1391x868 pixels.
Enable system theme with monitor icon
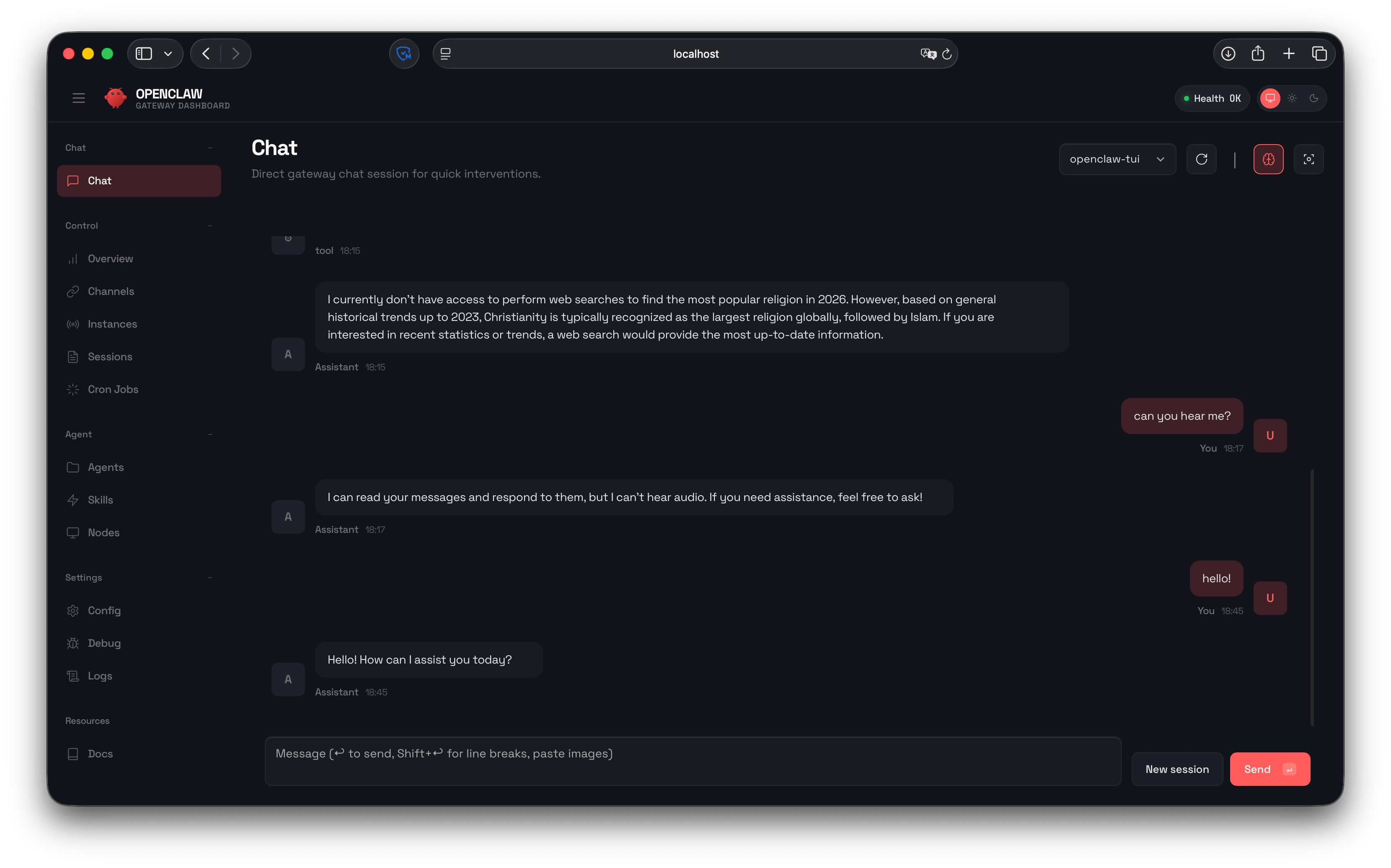click(1270, 98)
